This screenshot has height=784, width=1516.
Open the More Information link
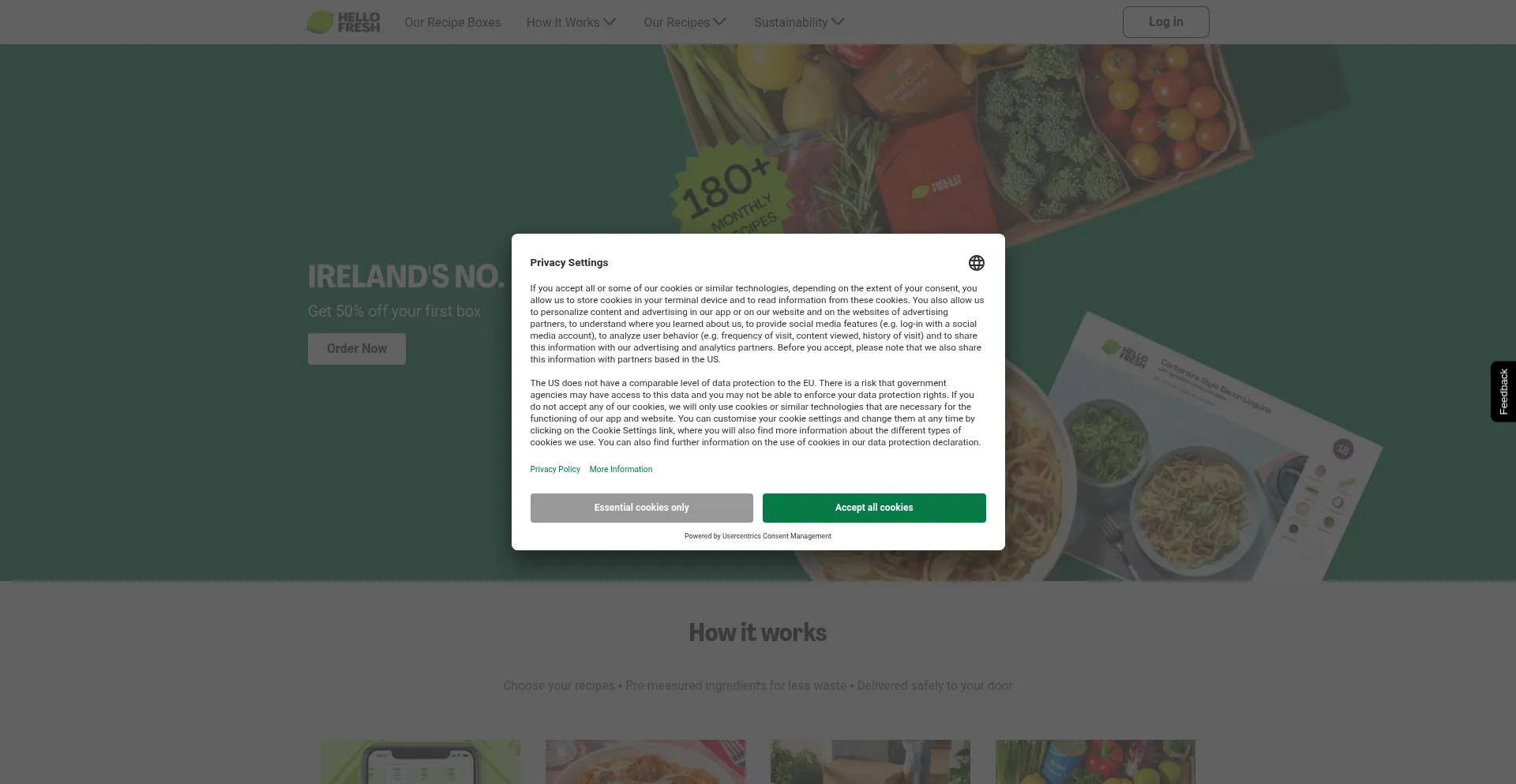[x=621, y=469]
